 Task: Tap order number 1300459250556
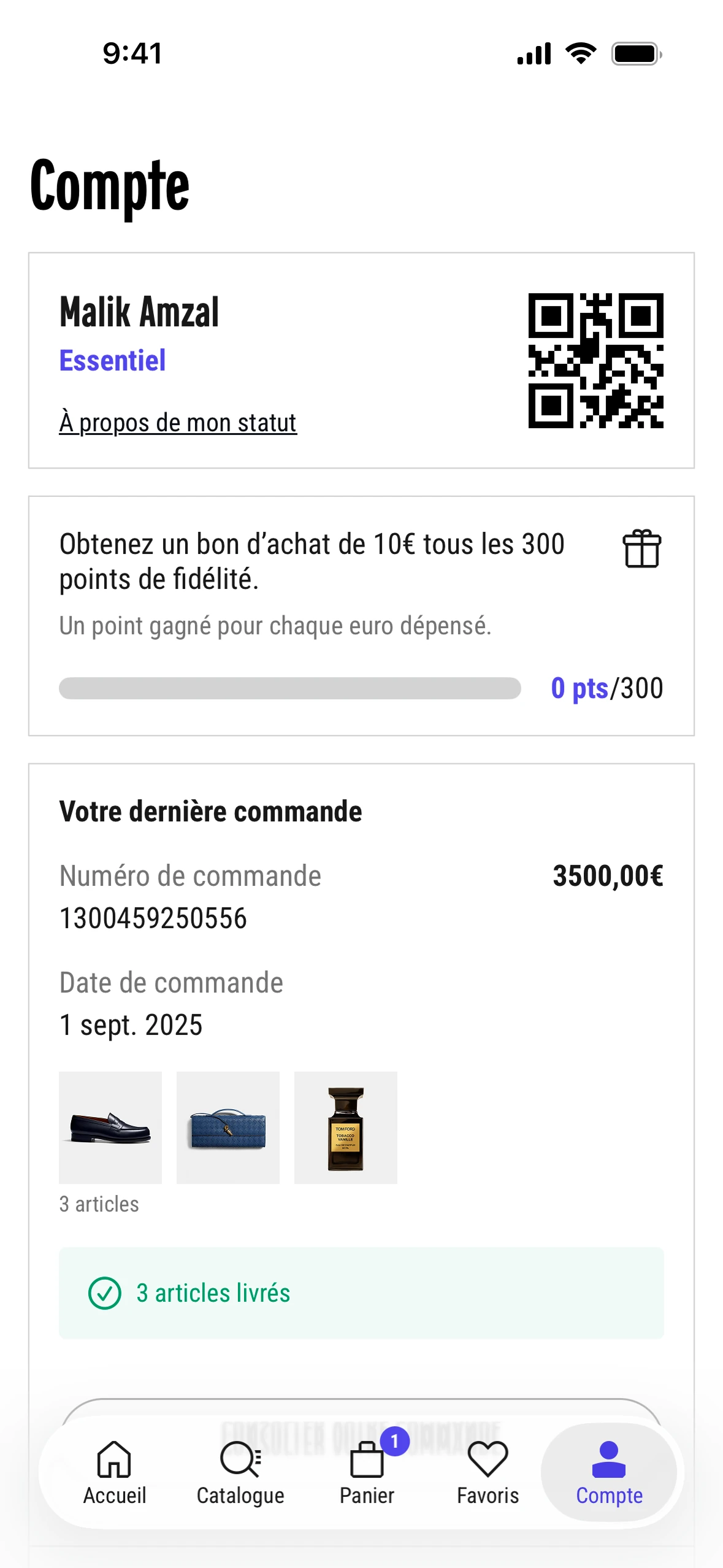tap(153, 918)
